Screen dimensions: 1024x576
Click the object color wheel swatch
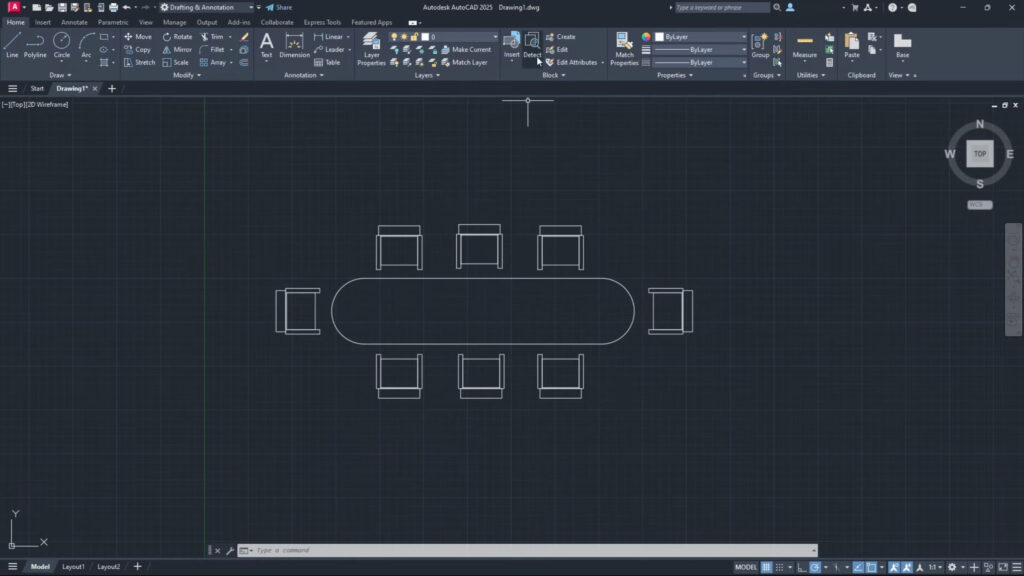click(x=646, y=37)
